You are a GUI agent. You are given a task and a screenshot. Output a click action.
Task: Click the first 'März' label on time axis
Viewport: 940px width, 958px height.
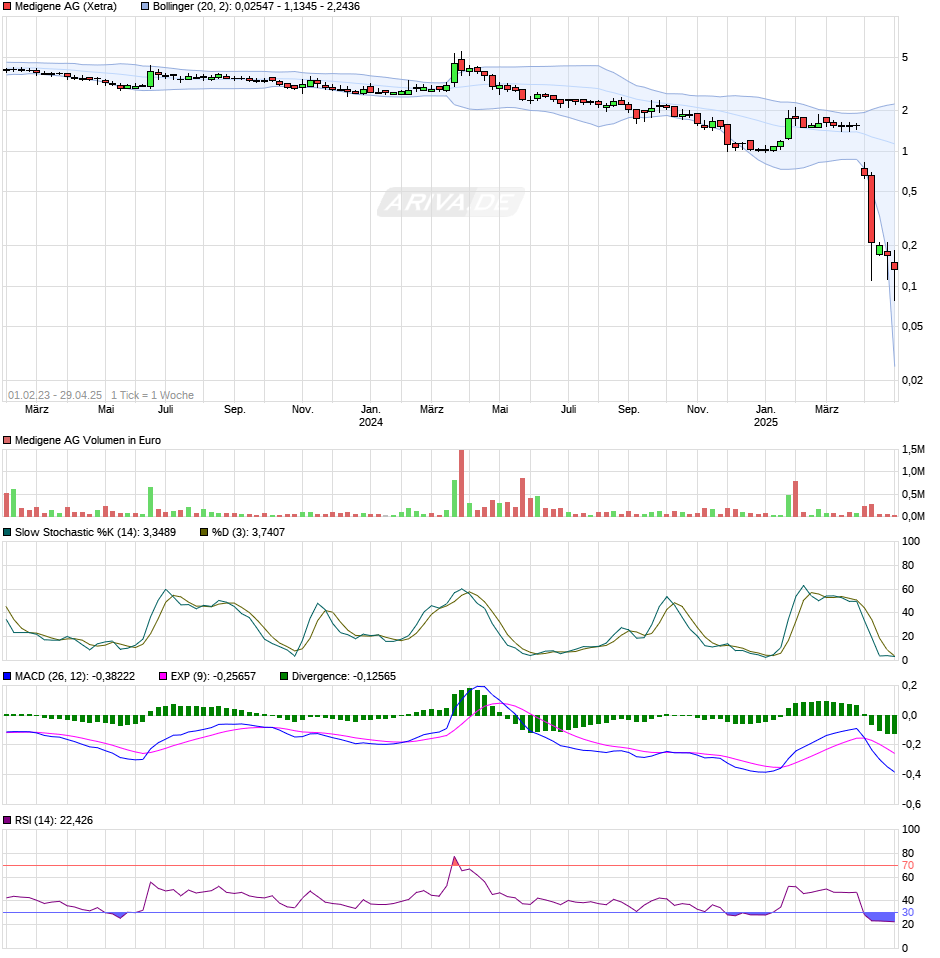pos(37,409)
